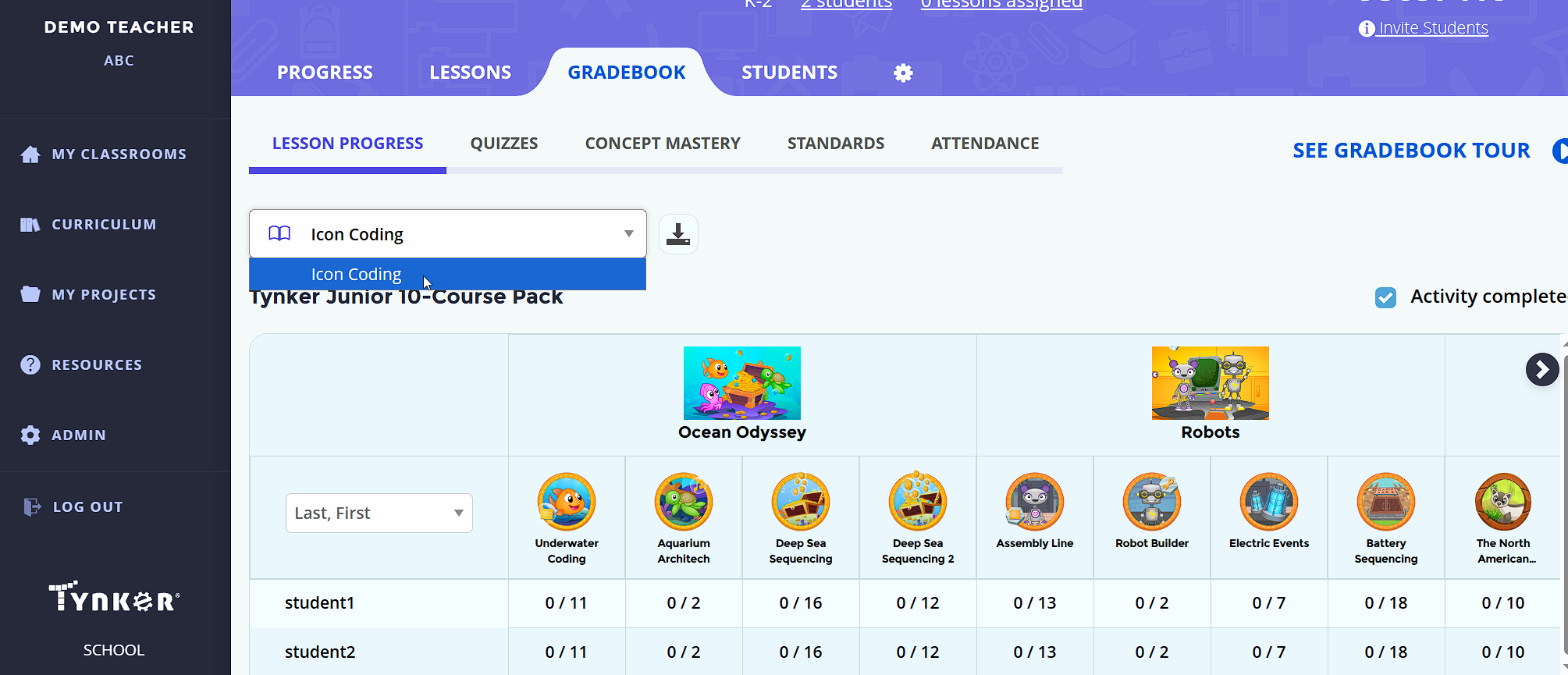
Task: Select the Gradebook tab
Action: [x=627, y=73]
